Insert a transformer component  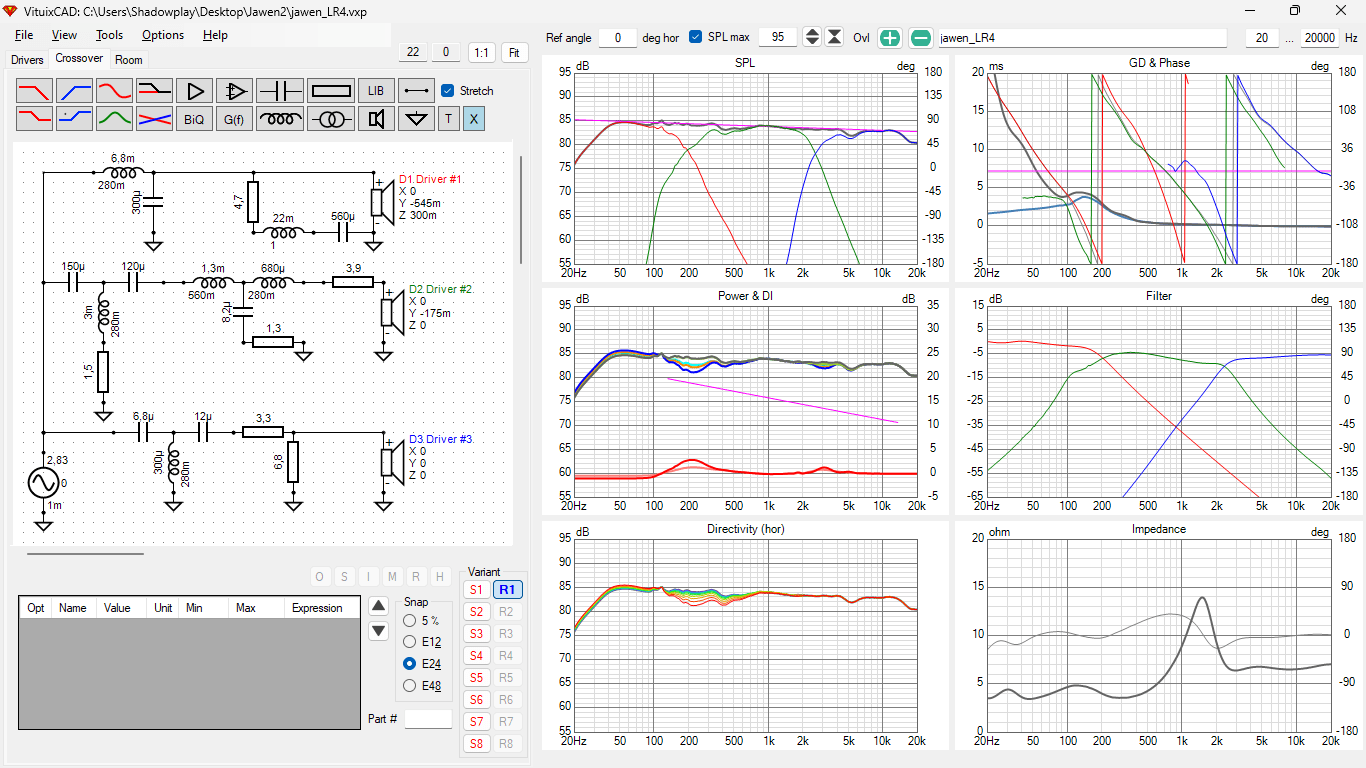(331, 119)
